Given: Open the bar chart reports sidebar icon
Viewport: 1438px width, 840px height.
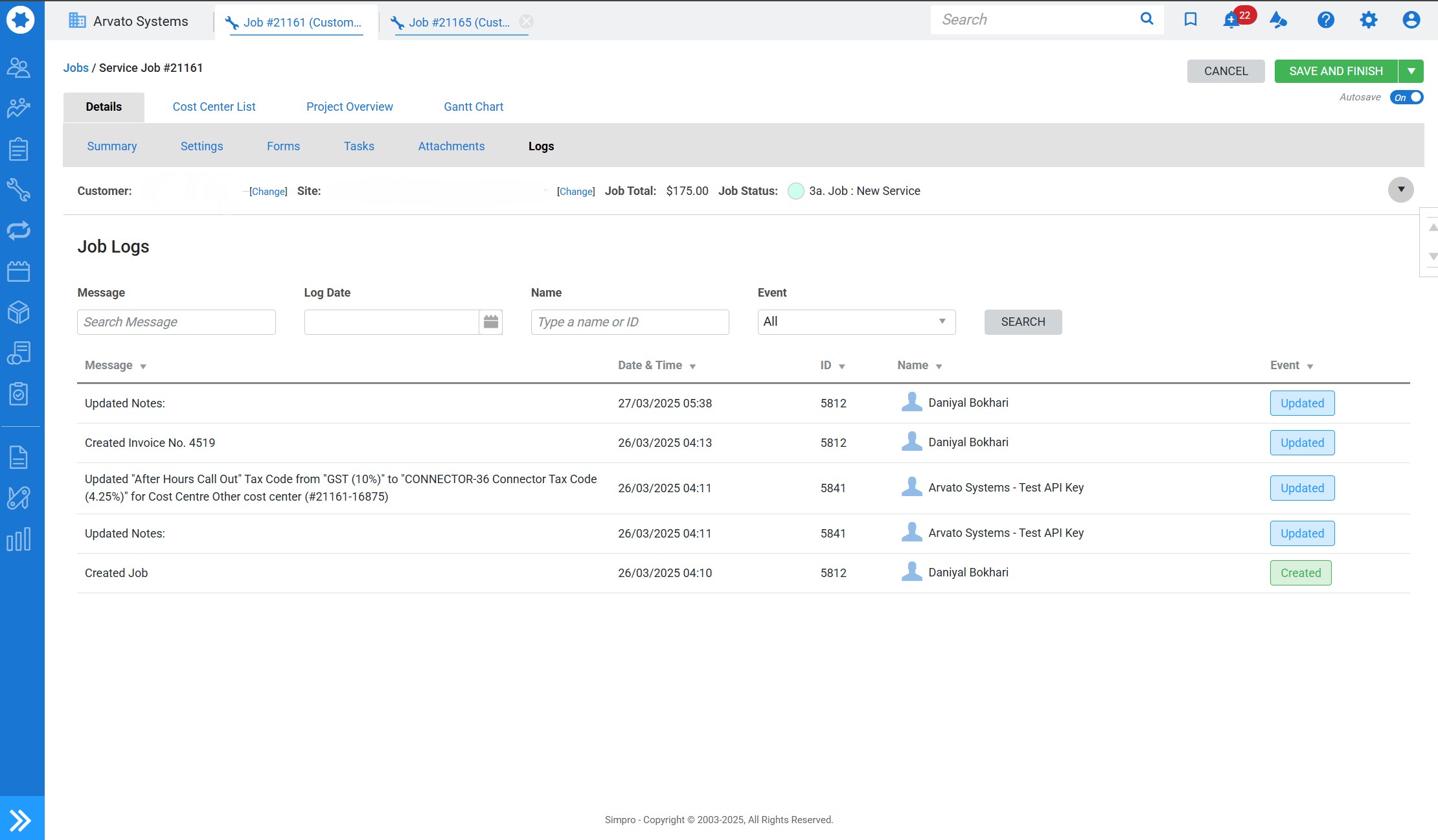Looking at the screenshot, I should (x=18, y=539).
